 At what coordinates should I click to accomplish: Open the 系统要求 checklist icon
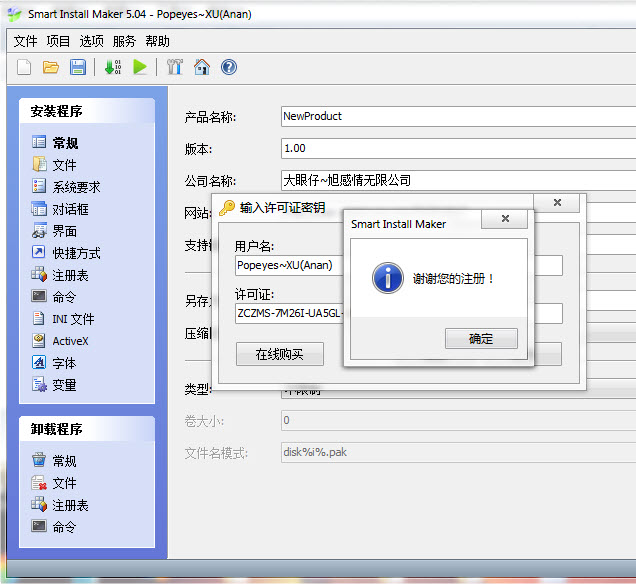click(x=39, y=186)
